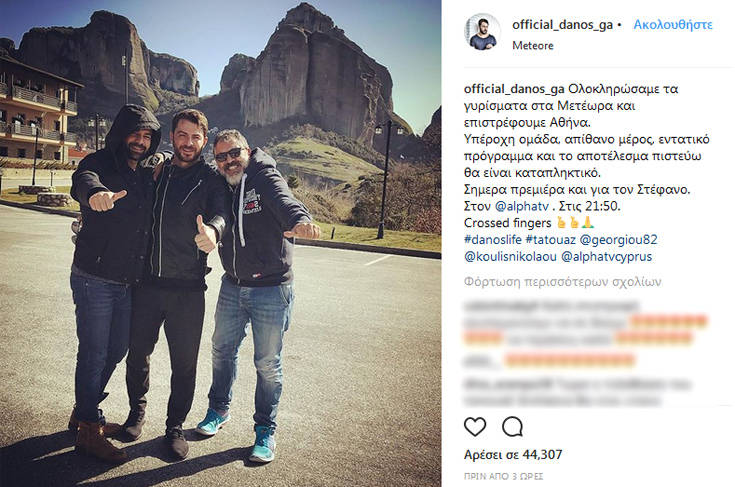Image resolution: width=735 pixels, height=487 pixels.
Task: Follow the account via Ακολουθήστε
Action: point(673,25)
